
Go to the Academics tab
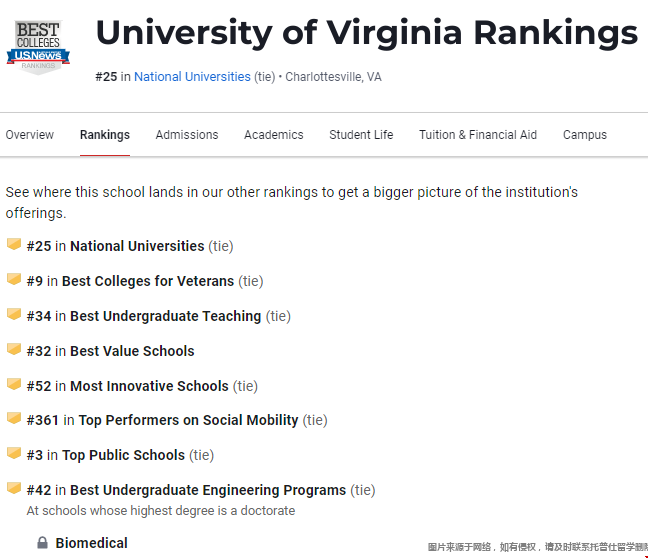pyautogui.click(x=273, y=135)
